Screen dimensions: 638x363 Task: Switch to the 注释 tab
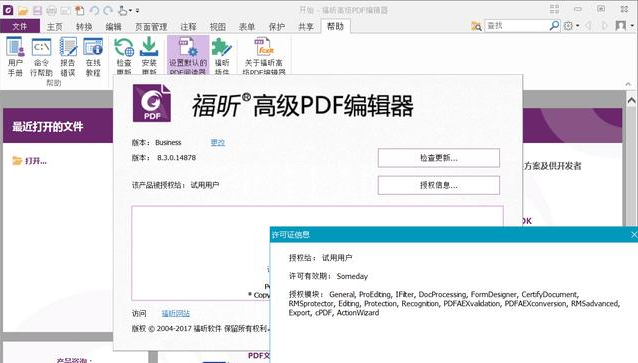coord(188,27)
